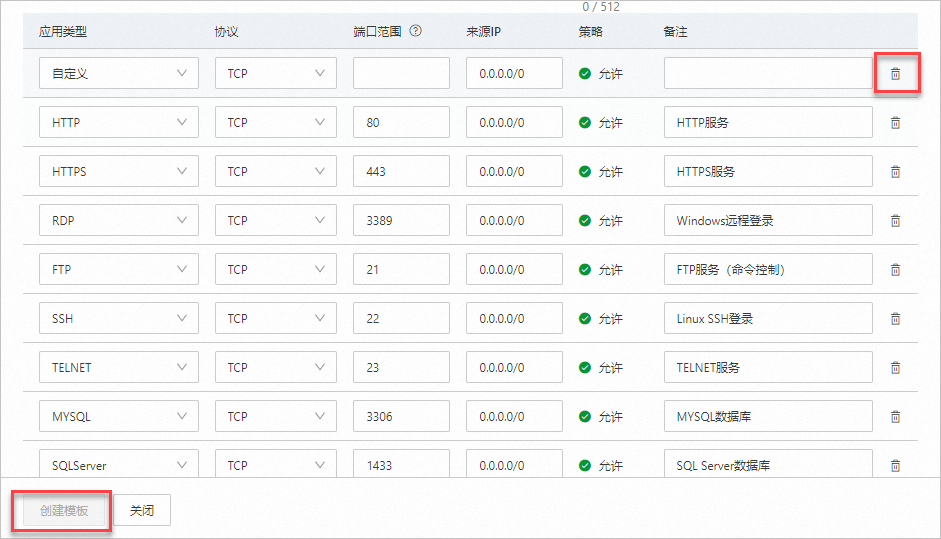The image size is (941, 539).
Task: Click trash icon in MYSQL row
Action: pyautogui.click(x=895, y=417)
